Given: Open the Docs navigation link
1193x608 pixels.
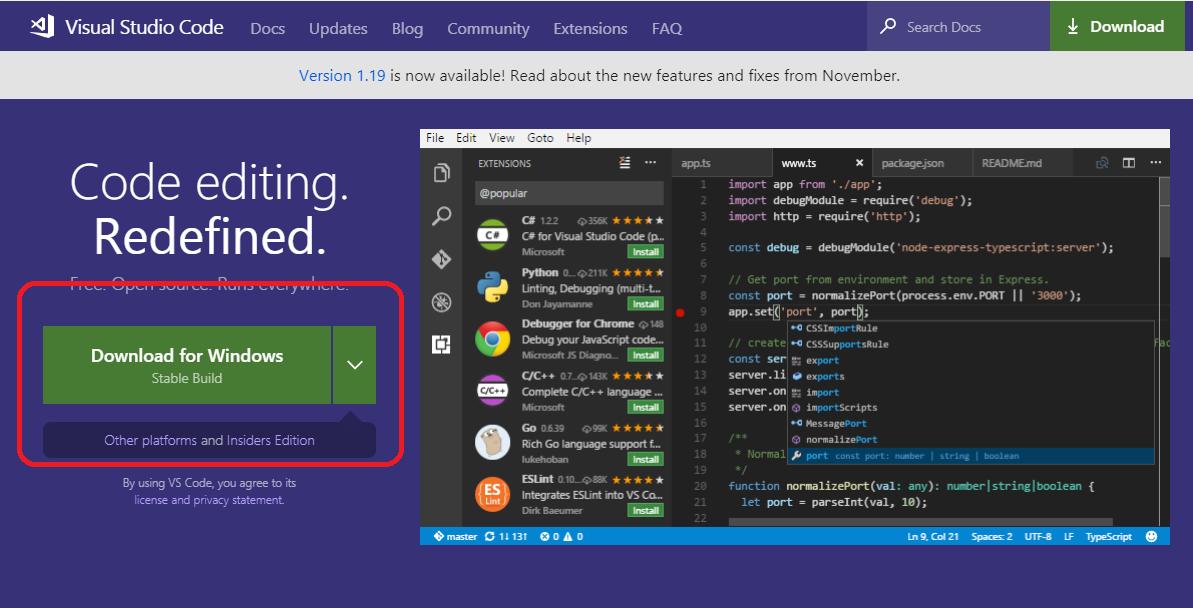Looking at the screenshot, I should pyautogui.click(x=268, y=29).
